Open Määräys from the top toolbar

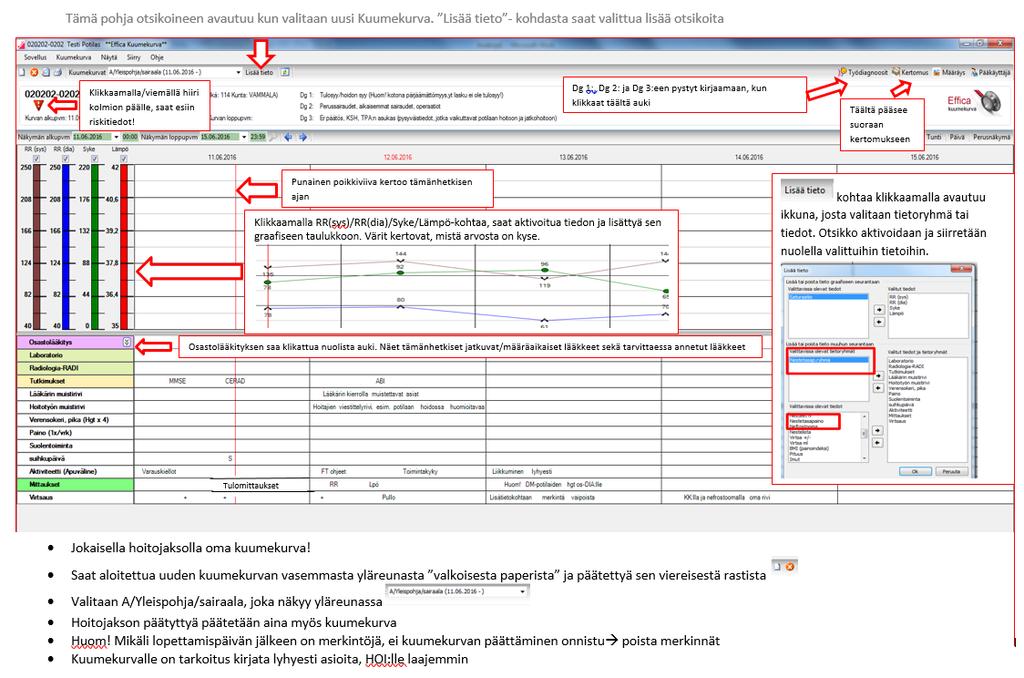[949, 73]
